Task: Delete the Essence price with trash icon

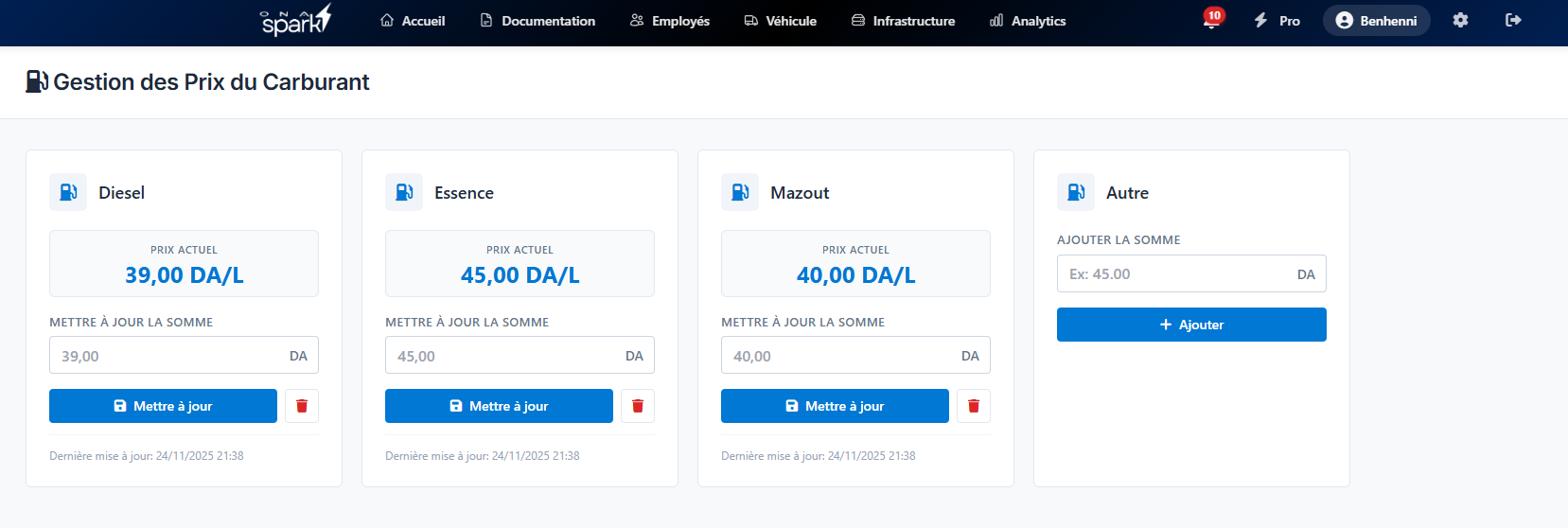Action: tap(638, 406)
